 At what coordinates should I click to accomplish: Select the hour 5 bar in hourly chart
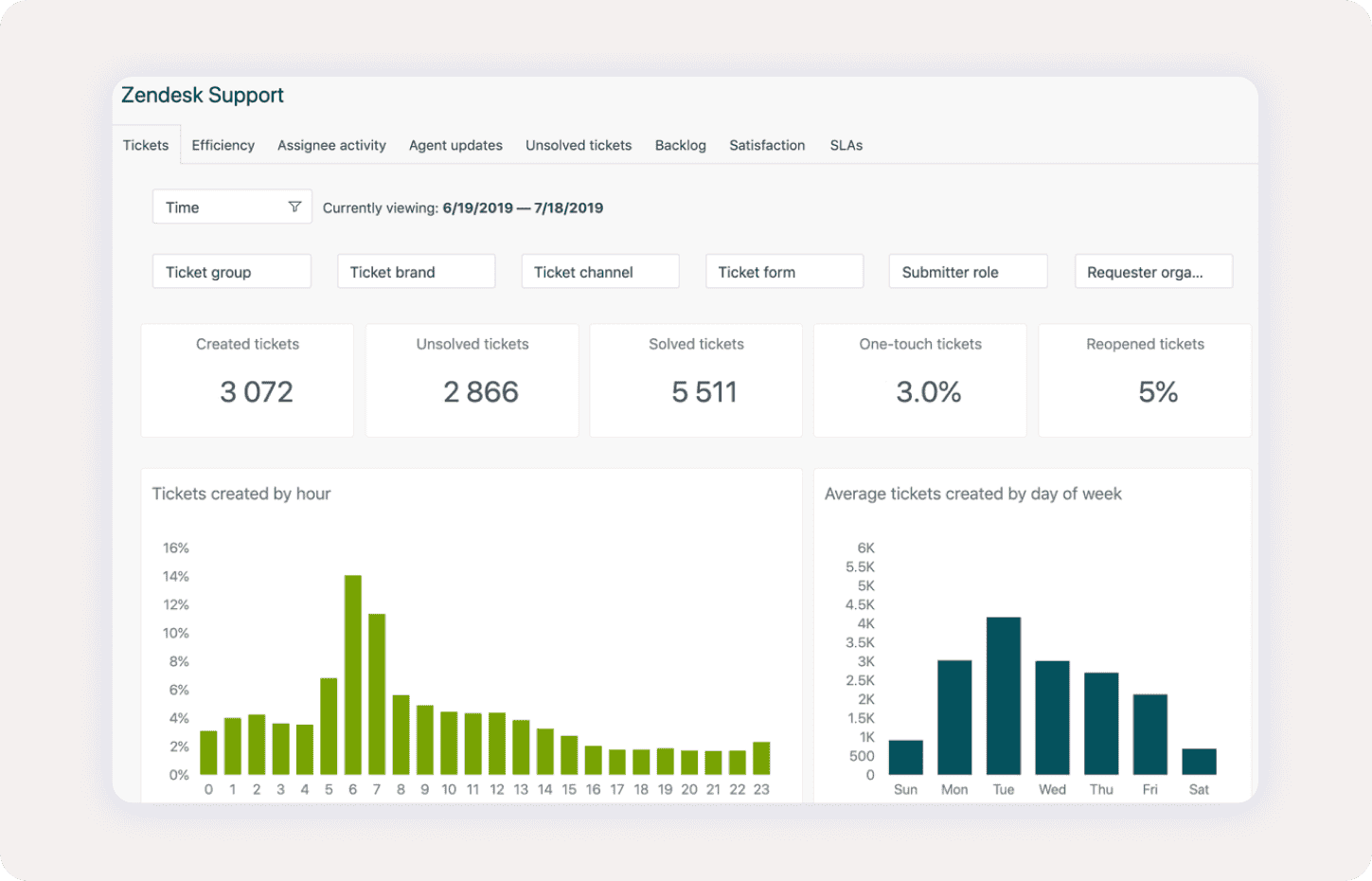(329, 727)
